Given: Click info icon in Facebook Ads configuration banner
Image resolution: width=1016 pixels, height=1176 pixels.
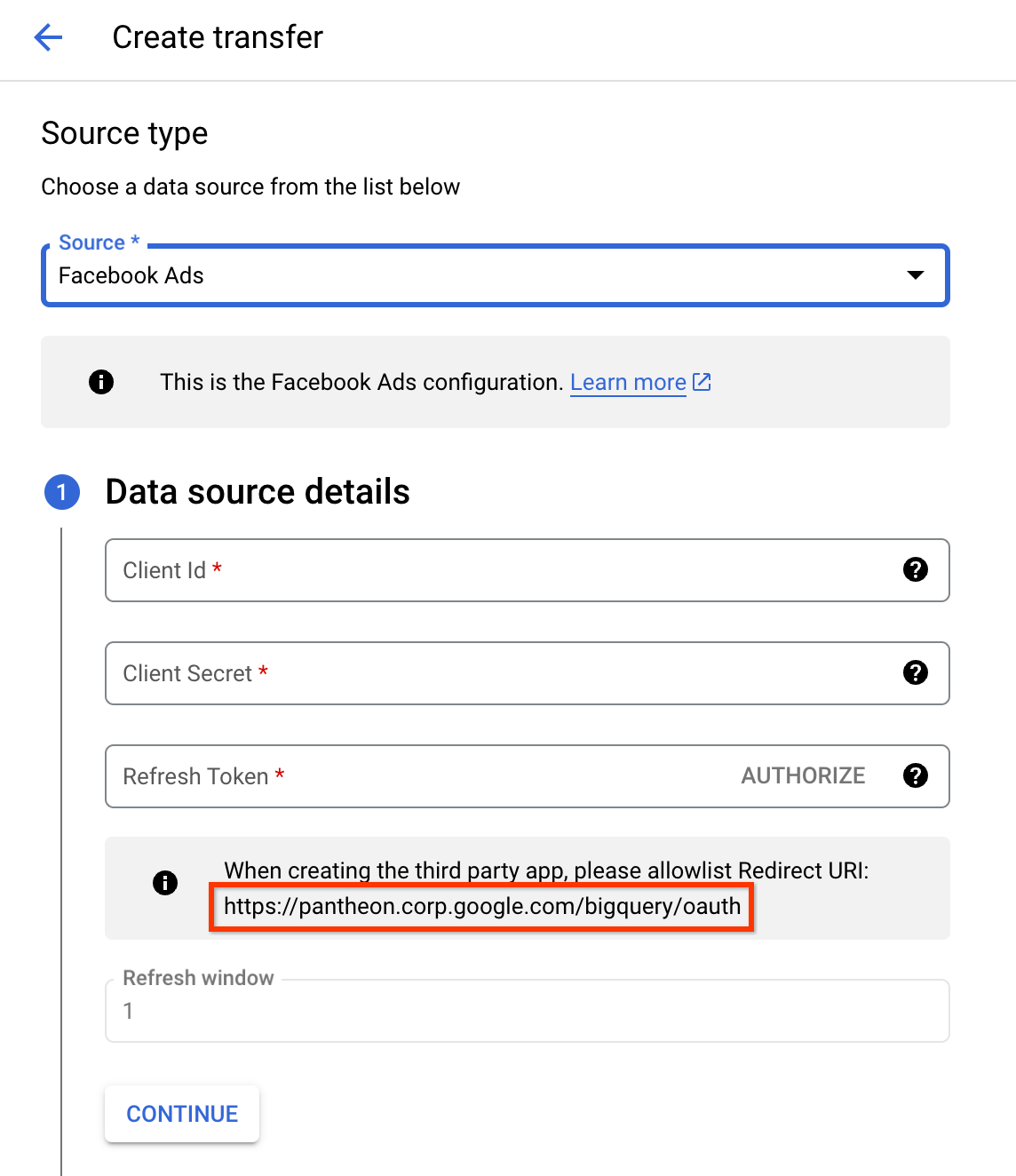Looking at the screenshot, I should coord(101,382).
